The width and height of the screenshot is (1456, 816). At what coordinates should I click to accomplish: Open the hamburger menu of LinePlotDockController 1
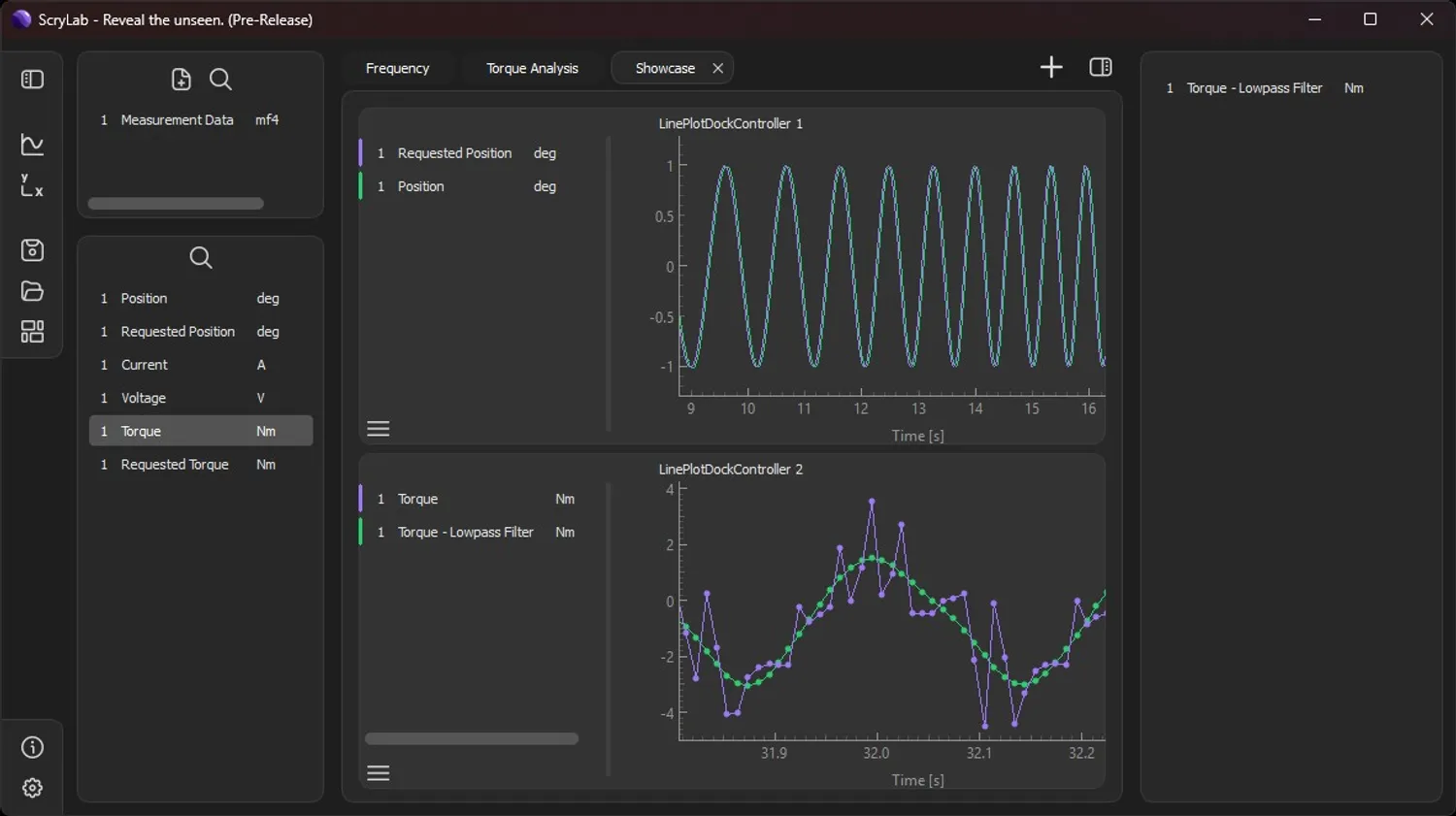point(379,429)
